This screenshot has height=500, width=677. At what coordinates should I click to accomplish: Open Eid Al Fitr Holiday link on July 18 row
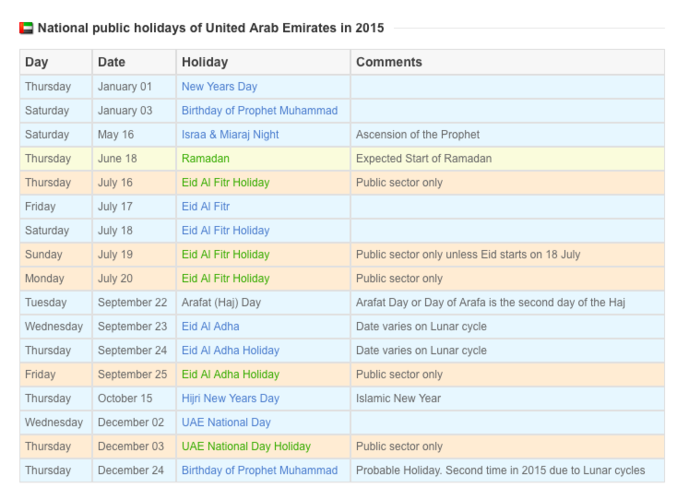[225, 231]
